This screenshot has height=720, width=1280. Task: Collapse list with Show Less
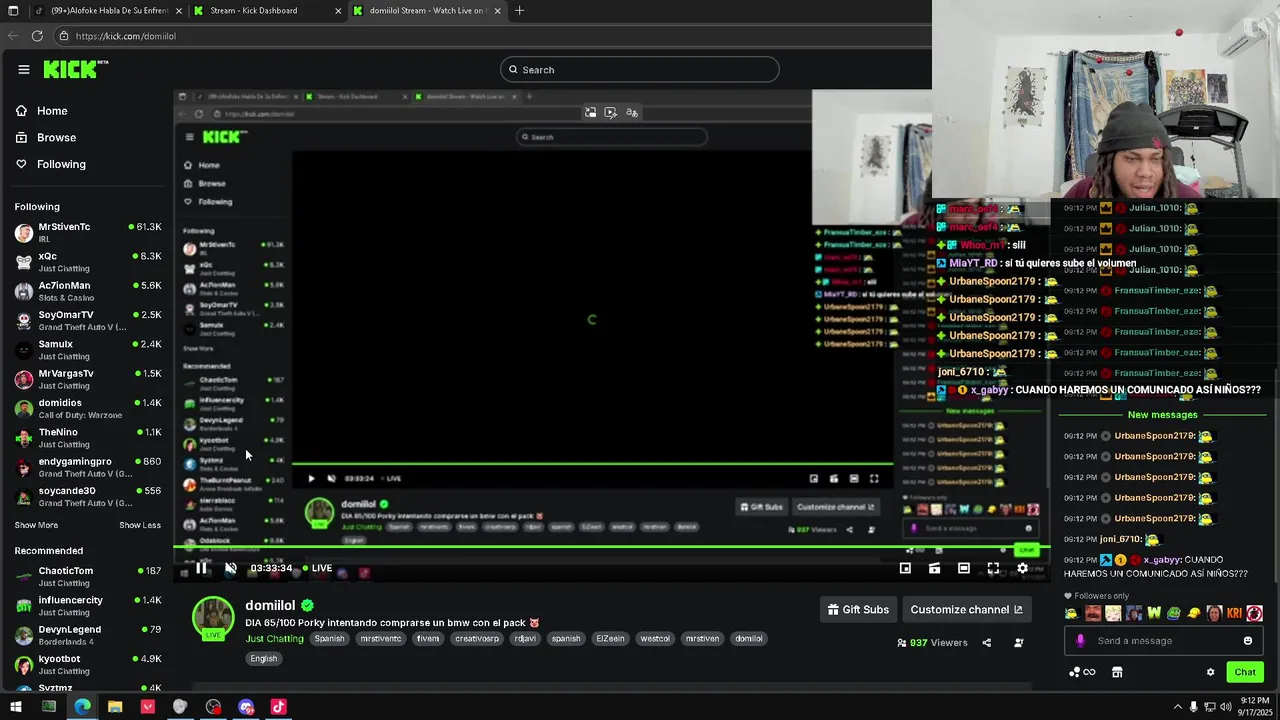tap(140, 525)
